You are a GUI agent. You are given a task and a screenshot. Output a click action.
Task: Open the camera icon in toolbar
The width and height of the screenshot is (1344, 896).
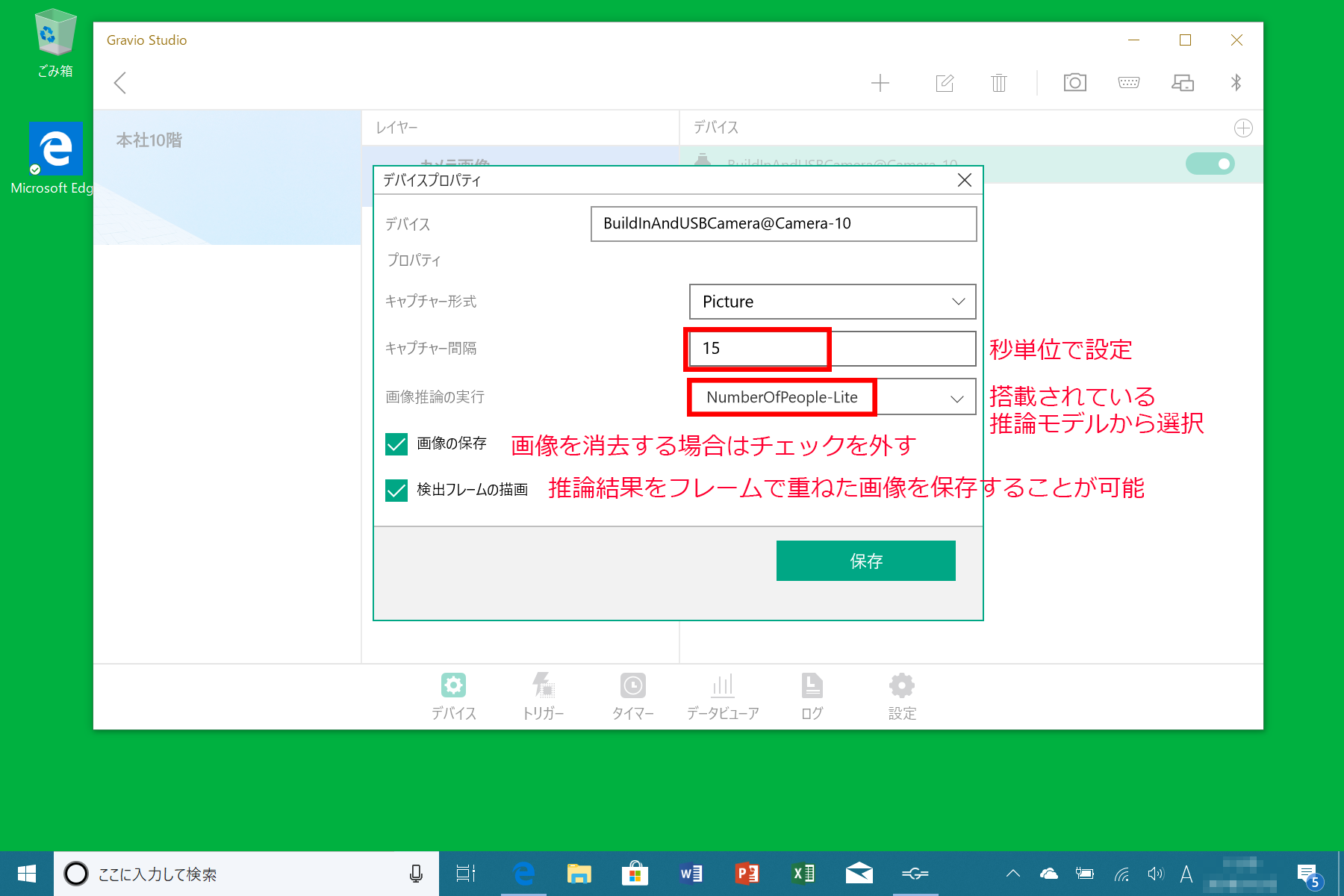tap(1075, 82)
